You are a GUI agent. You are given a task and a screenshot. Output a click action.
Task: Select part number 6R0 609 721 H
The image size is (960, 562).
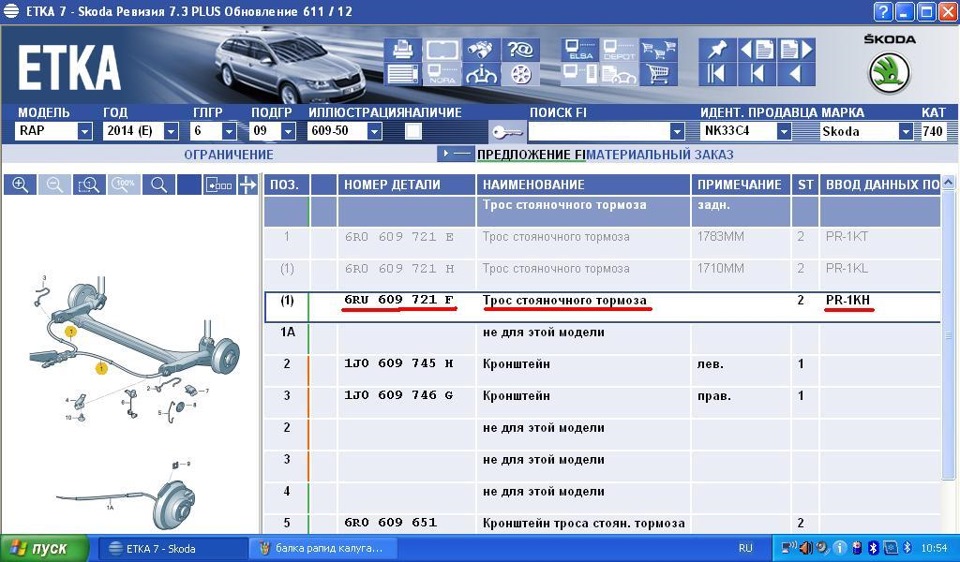click(399, 269)
